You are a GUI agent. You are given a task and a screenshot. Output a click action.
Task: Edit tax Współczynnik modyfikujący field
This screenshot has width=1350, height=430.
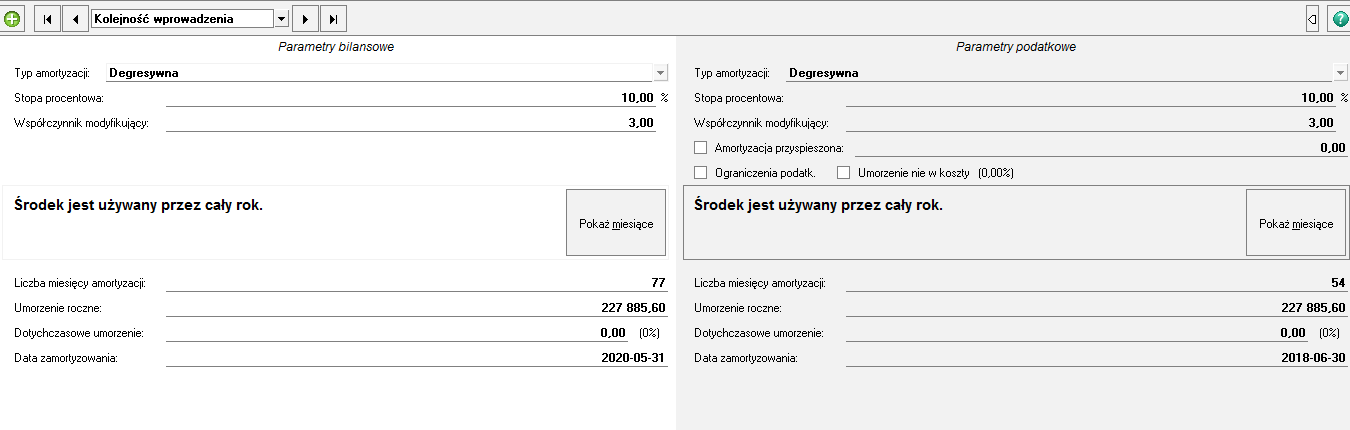[1090, 123]
